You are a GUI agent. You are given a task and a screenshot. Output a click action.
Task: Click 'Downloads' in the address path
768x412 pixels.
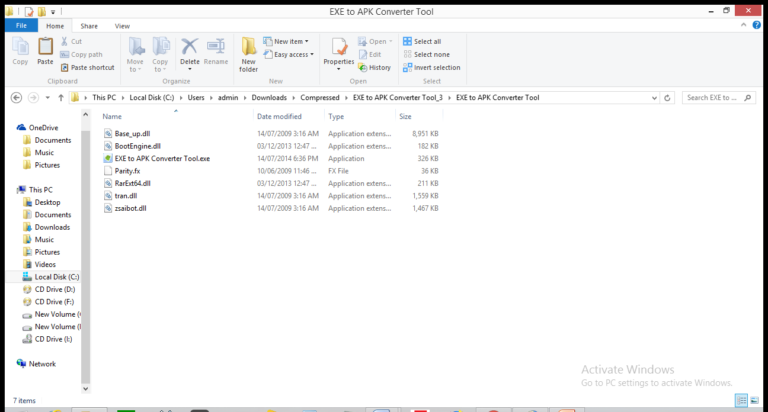click(x=269, y=97)
